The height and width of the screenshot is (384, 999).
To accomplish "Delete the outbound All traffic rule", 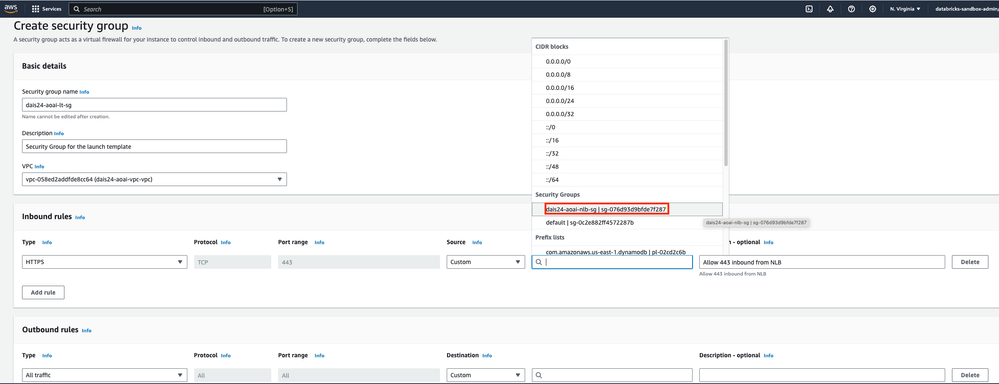I will [x=970, y=375].
